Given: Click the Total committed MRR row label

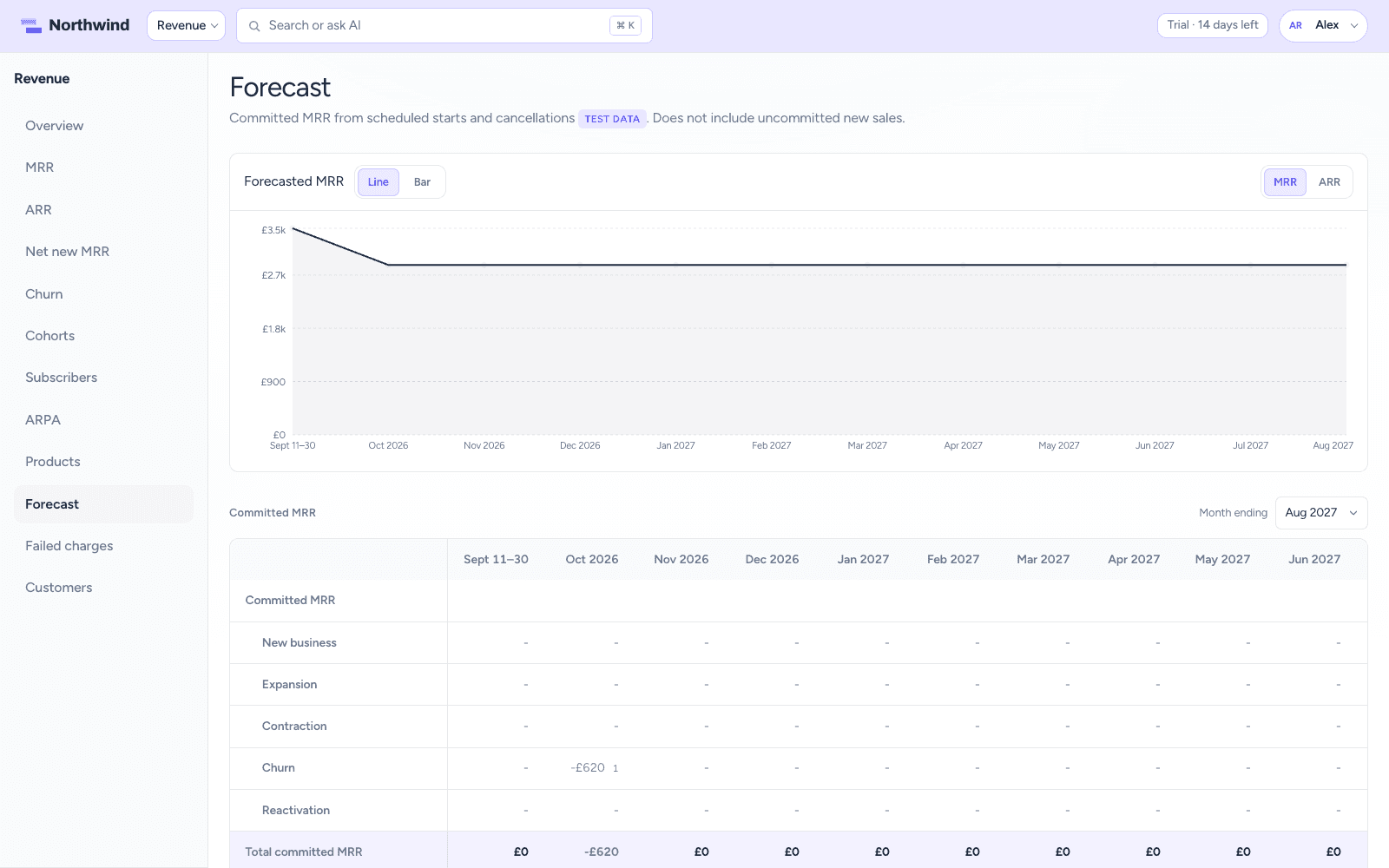Looking at the screenshot, I should tap(304, 852).
